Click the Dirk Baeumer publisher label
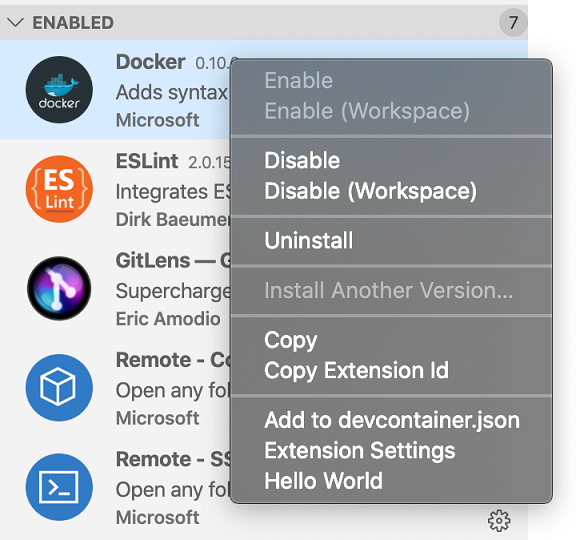The width and height of the screenshot is (576, 540). pyautogui.click(x=173, y=219)
